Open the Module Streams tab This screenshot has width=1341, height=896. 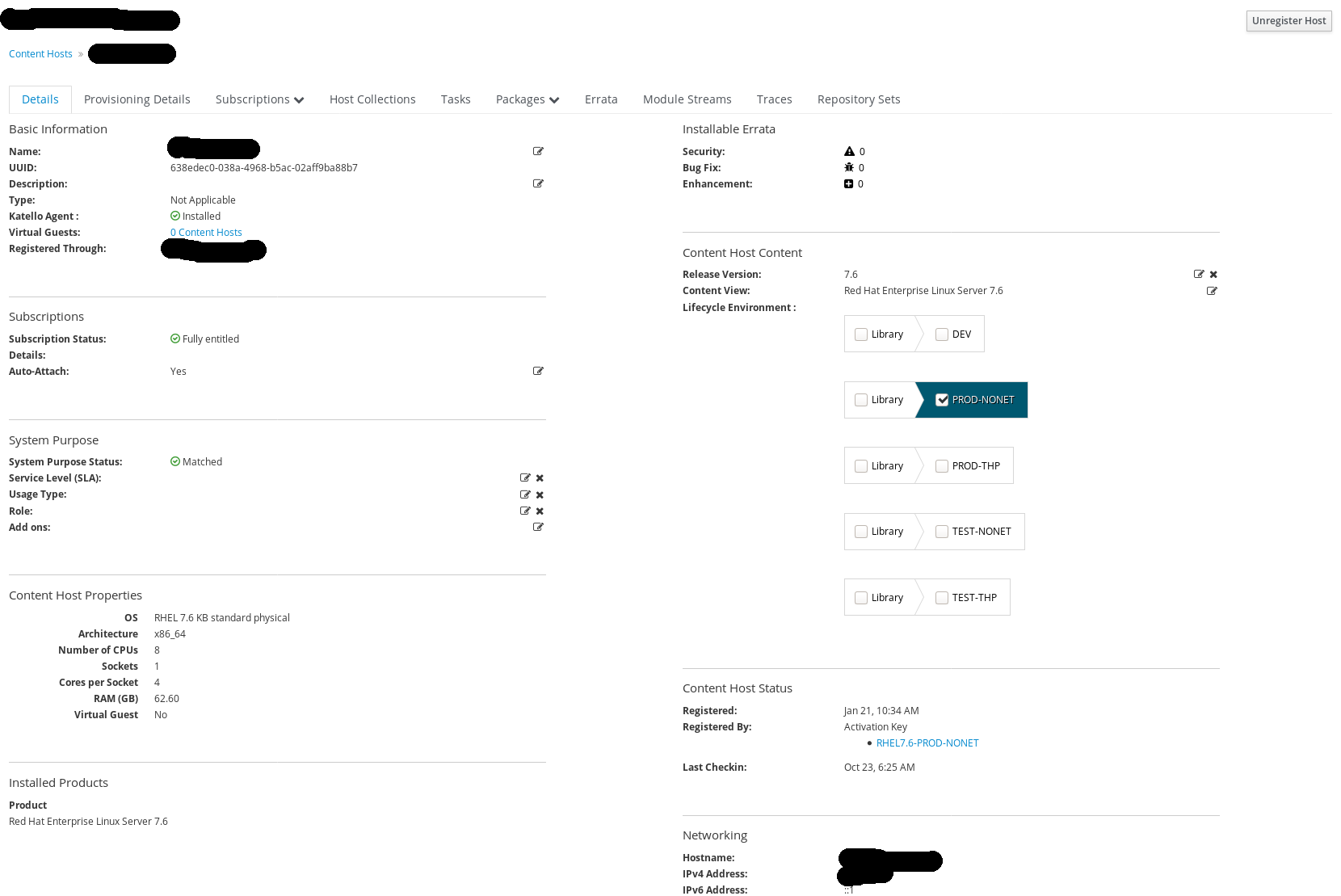[x=687, y=99]
